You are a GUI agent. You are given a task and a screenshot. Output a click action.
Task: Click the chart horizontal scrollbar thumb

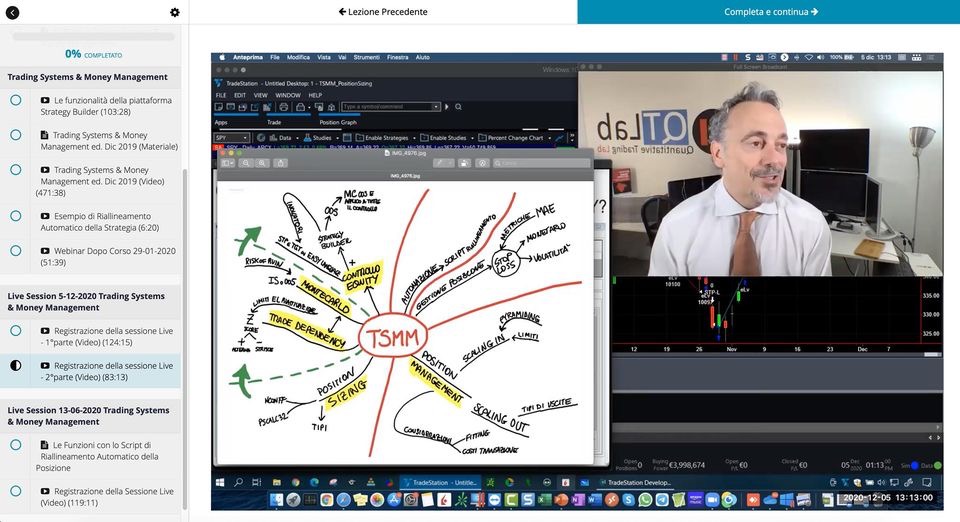coord(931,354)
